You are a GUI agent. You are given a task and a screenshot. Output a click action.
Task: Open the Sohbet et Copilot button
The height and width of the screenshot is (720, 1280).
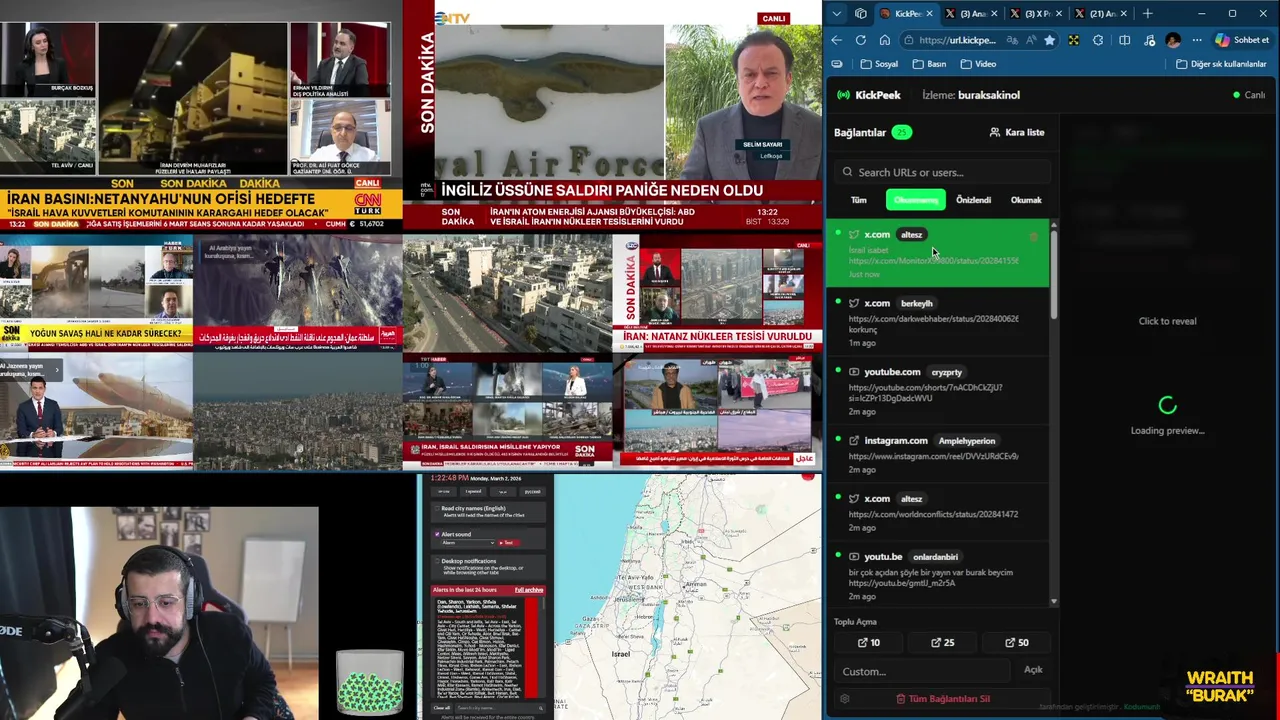click(1242, 40)
